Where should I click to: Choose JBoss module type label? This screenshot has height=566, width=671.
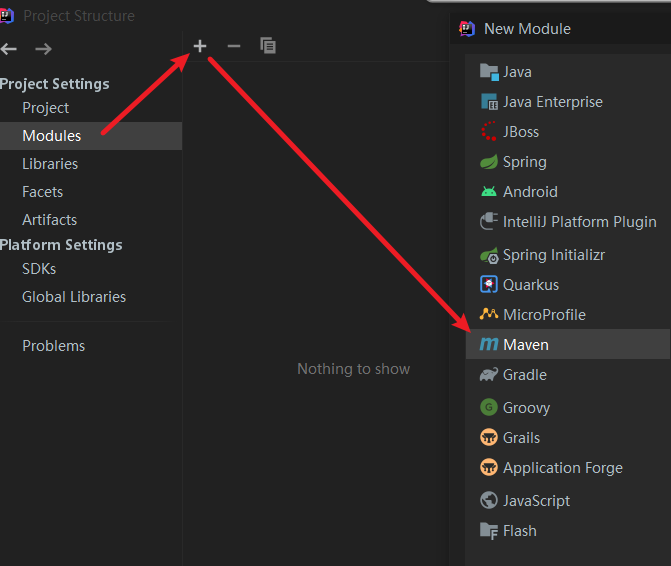point(521,132)
